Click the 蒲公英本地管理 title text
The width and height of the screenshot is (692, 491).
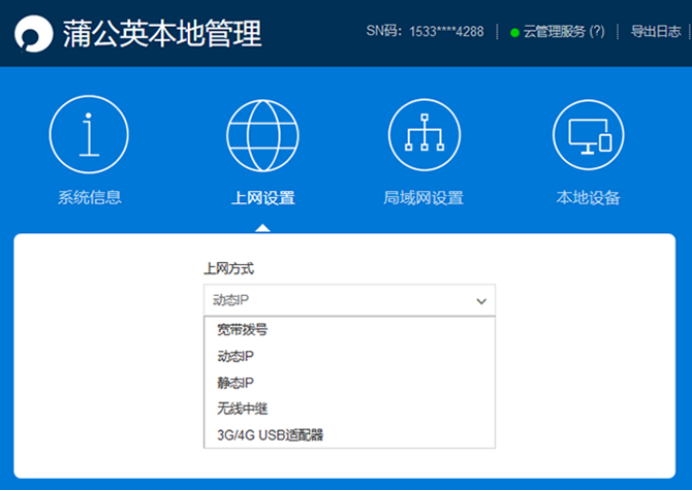[x=162, y=34]
